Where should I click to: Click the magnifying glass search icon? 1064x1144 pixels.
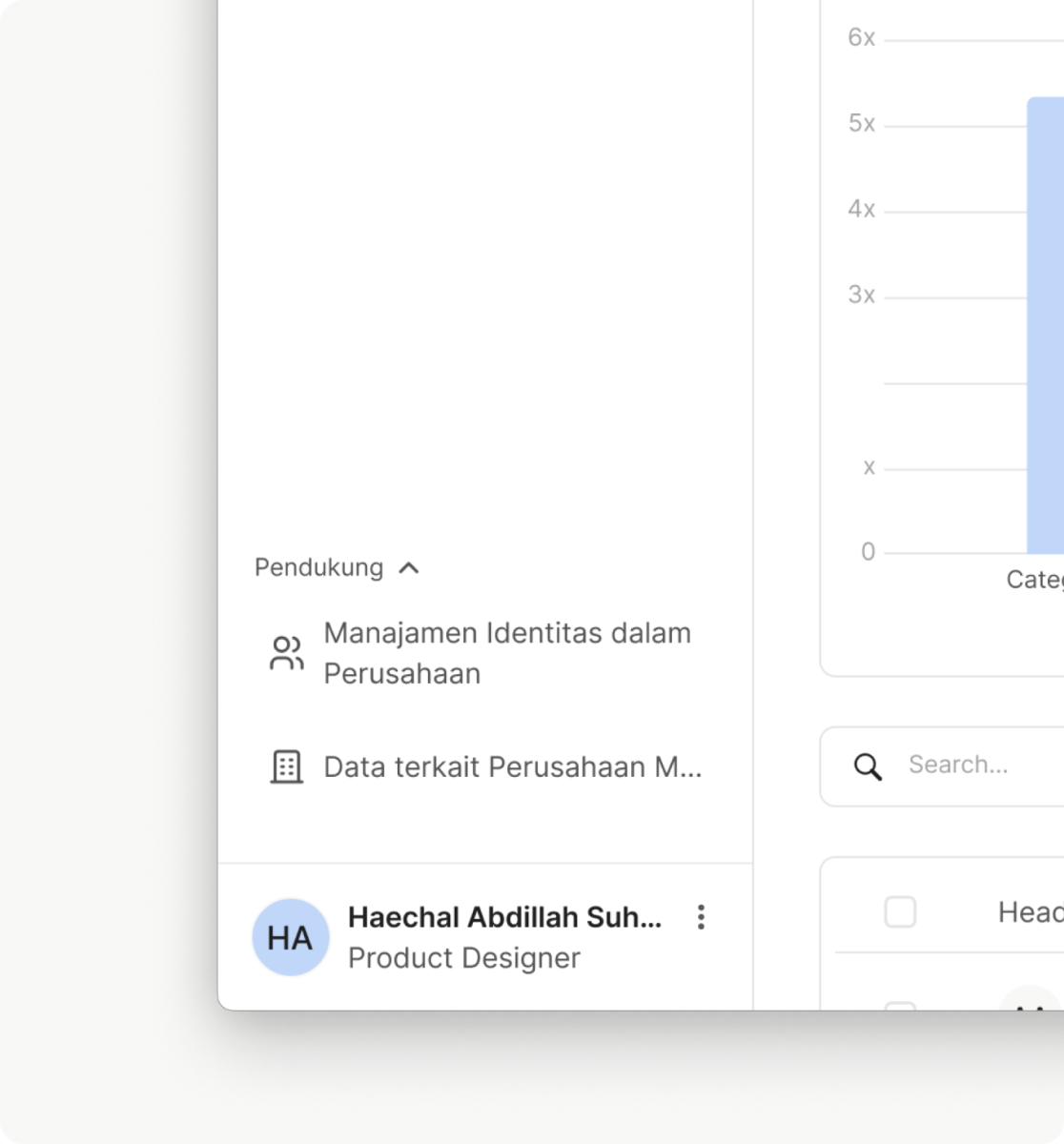tap(868, 766)
